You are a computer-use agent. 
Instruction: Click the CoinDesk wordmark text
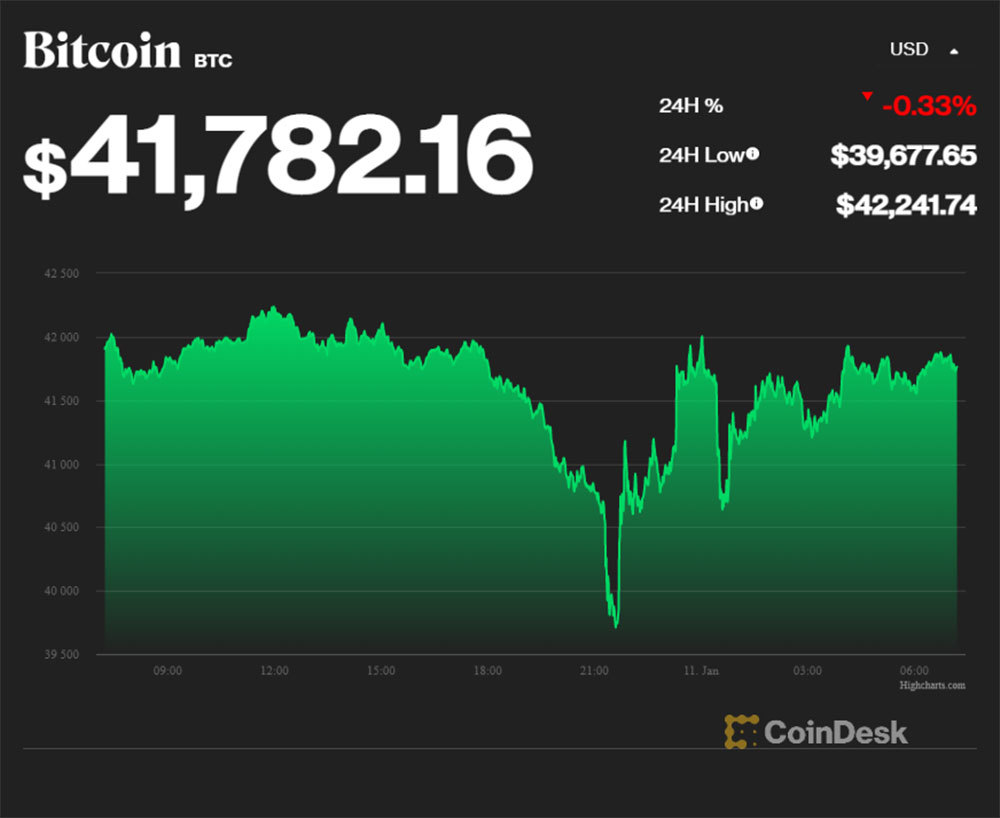pyautogui.click(x=836, y=732)
